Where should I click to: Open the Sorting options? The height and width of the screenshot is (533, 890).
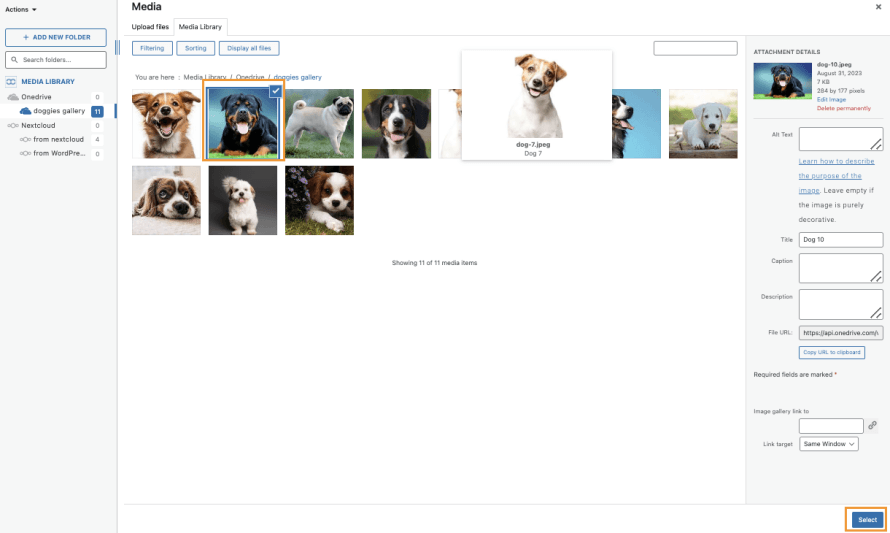tap(195, 48)
